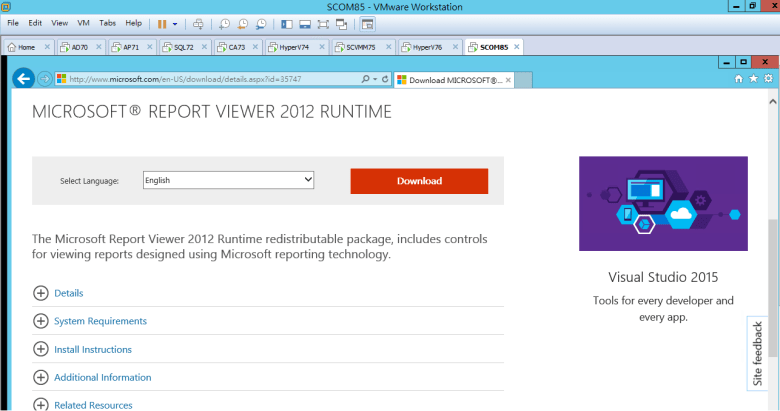
Task: Click the take snapshot clock icon
Action: (x=225, y=23)
